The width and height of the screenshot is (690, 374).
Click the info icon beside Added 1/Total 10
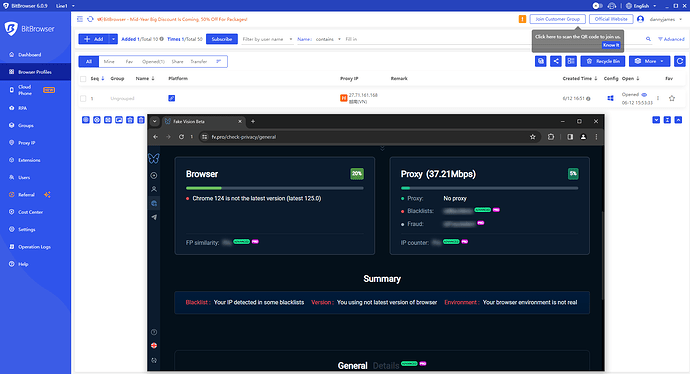pos(161,39)
